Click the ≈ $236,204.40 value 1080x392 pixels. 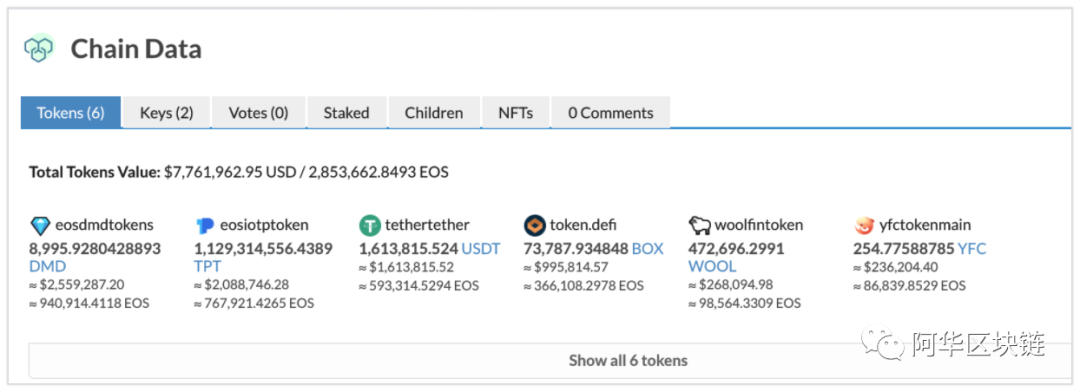896,267
